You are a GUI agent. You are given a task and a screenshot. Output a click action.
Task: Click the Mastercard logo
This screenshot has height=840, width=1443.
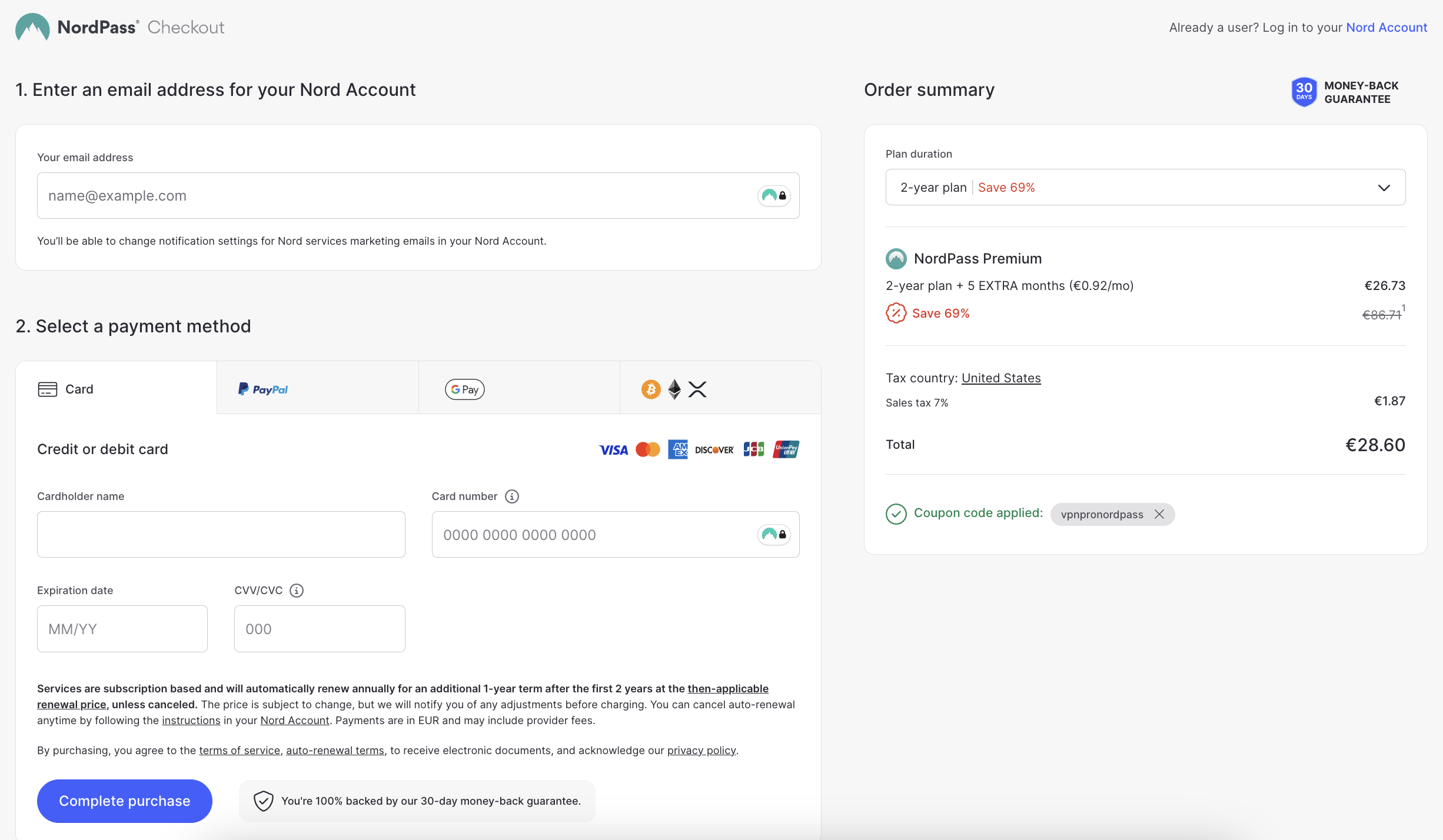coord(648,449)
